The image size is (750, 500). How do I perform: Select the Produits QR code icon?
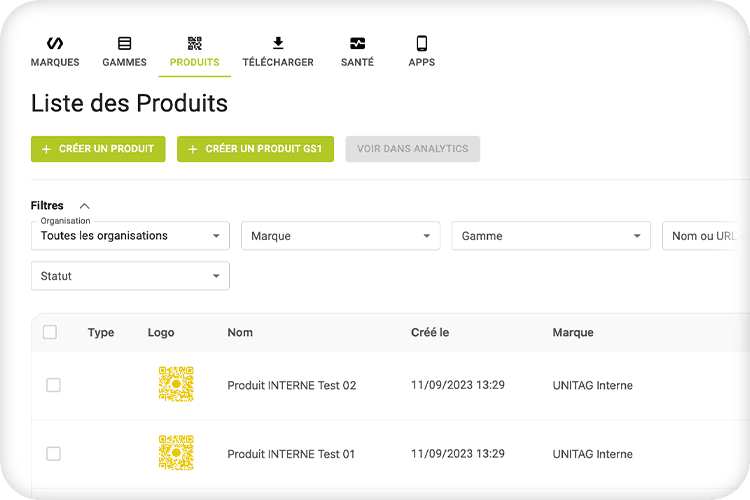tap(194, 44)
